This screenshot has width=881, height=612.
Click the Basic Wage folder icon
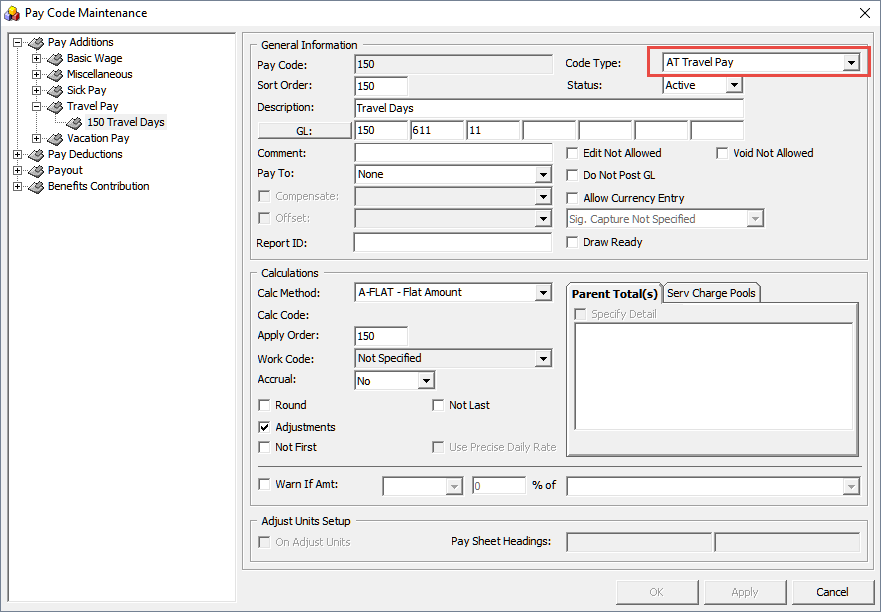coord(55,58)
